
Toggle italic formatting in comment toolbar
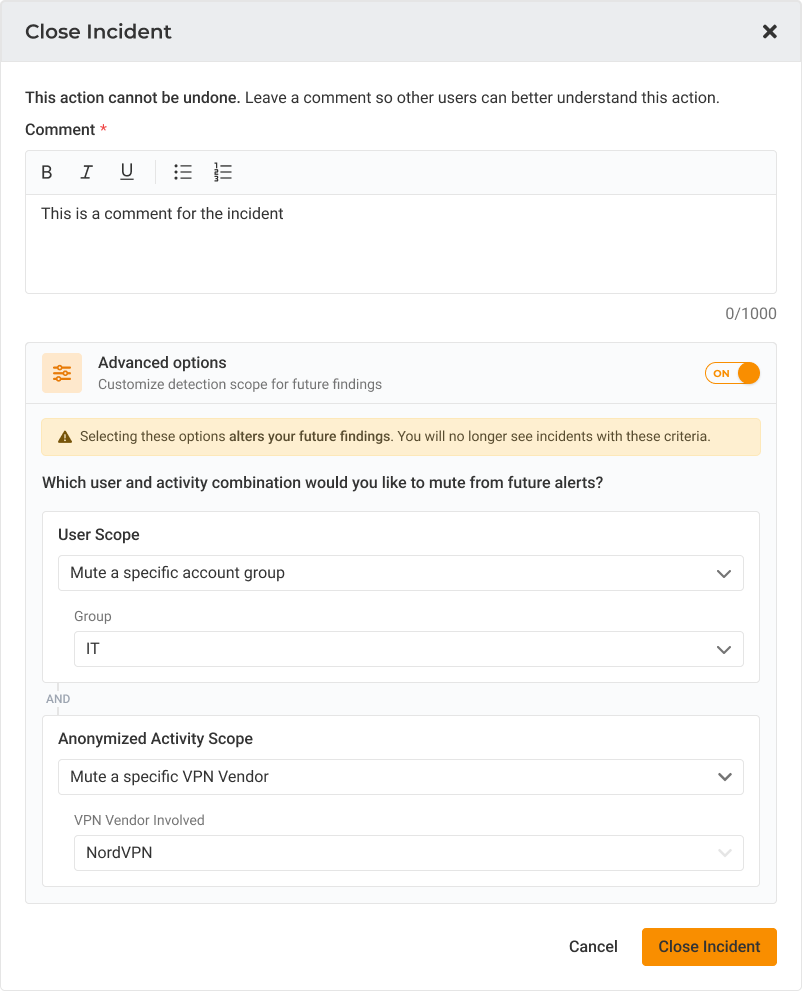(87, 172)
